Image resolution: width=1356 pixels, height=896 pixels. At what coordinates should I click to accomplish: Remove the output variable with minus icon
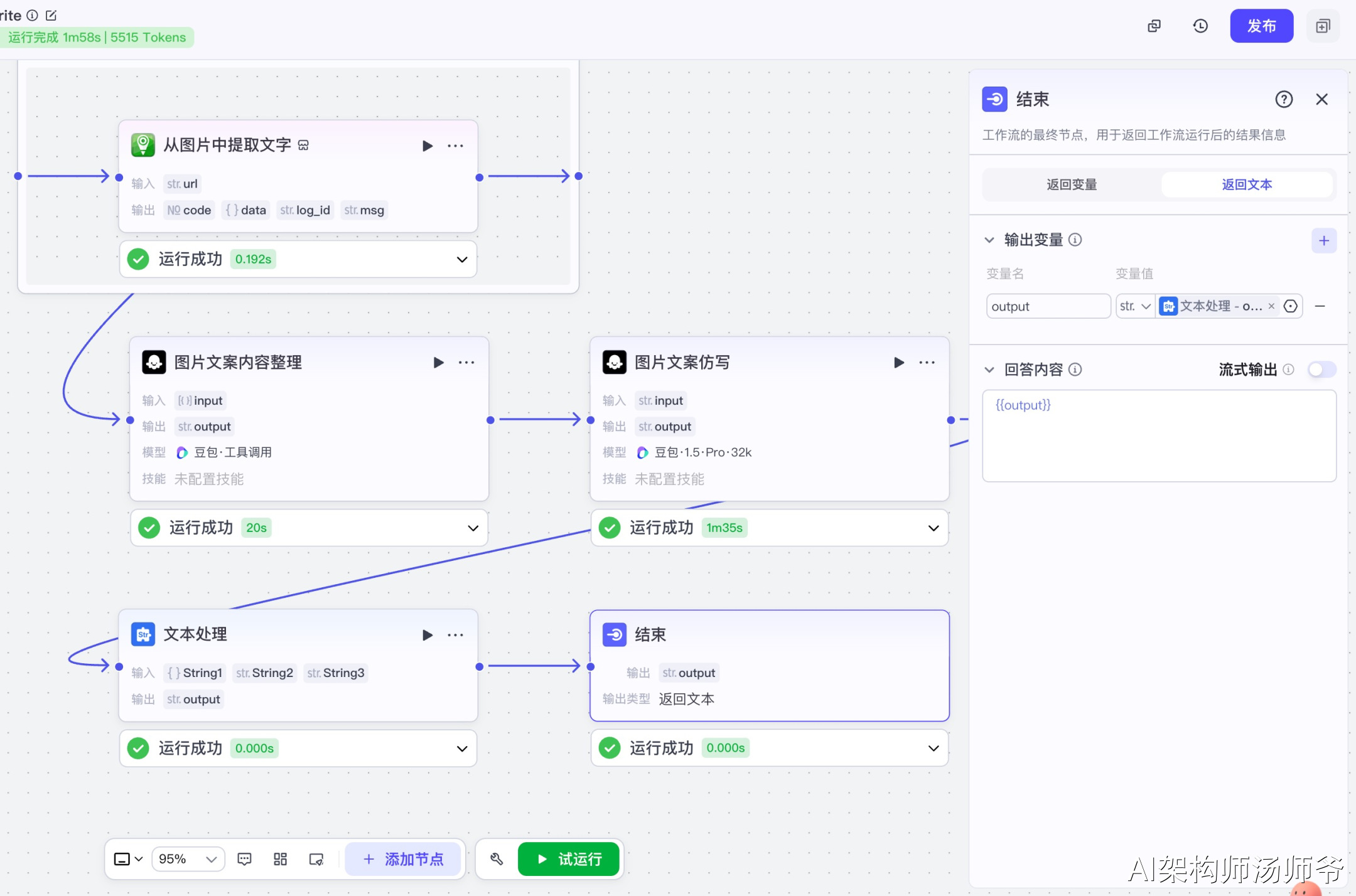[x=1320, y=306]
